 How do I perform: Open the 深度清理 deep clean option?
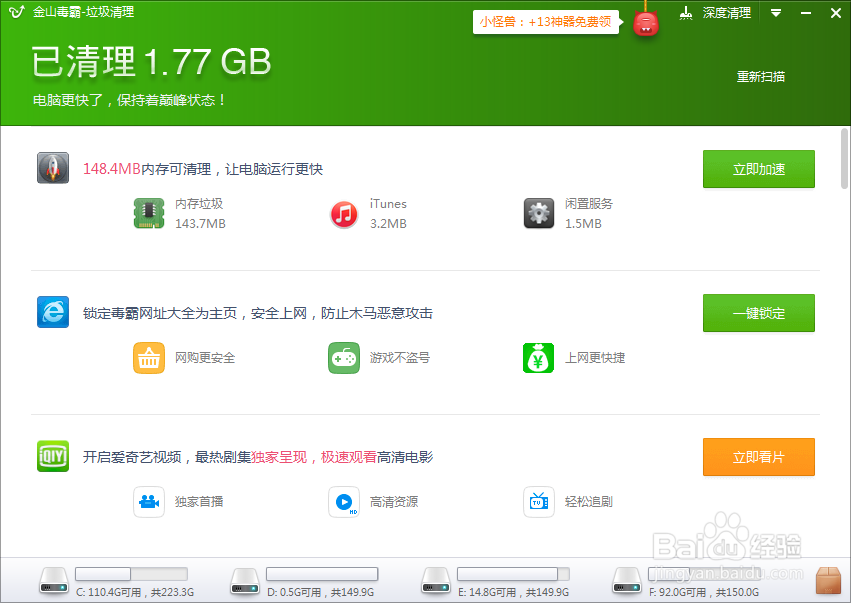(726, 13)
